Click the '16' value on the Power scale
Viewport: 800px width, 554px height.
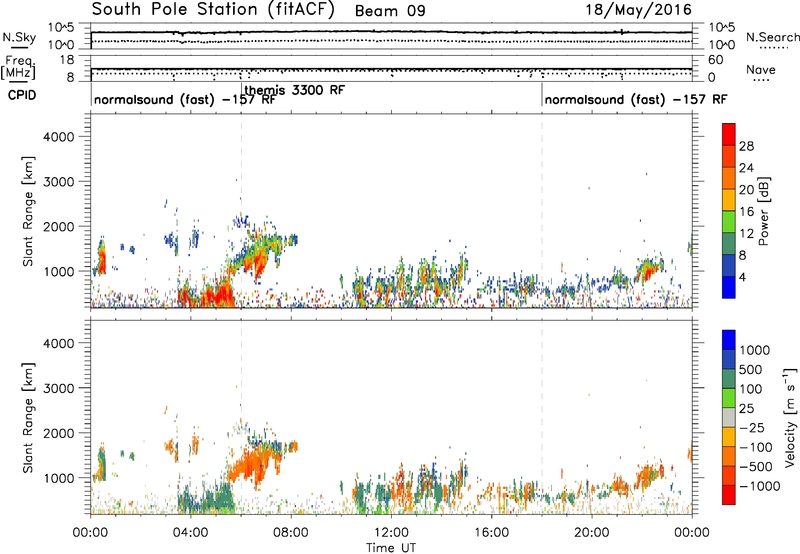tap(746, 212)
